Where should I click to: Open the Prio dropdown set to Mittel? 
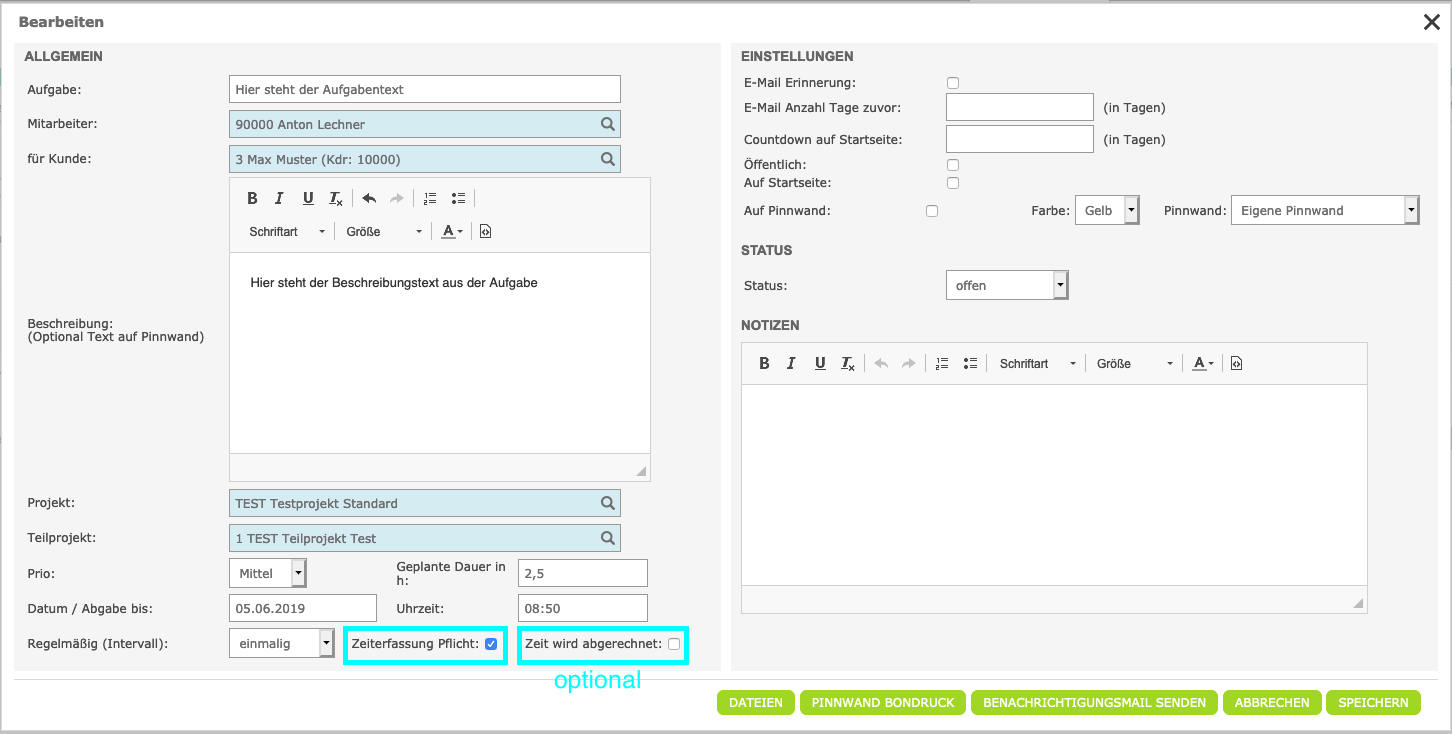coord(267,573)
